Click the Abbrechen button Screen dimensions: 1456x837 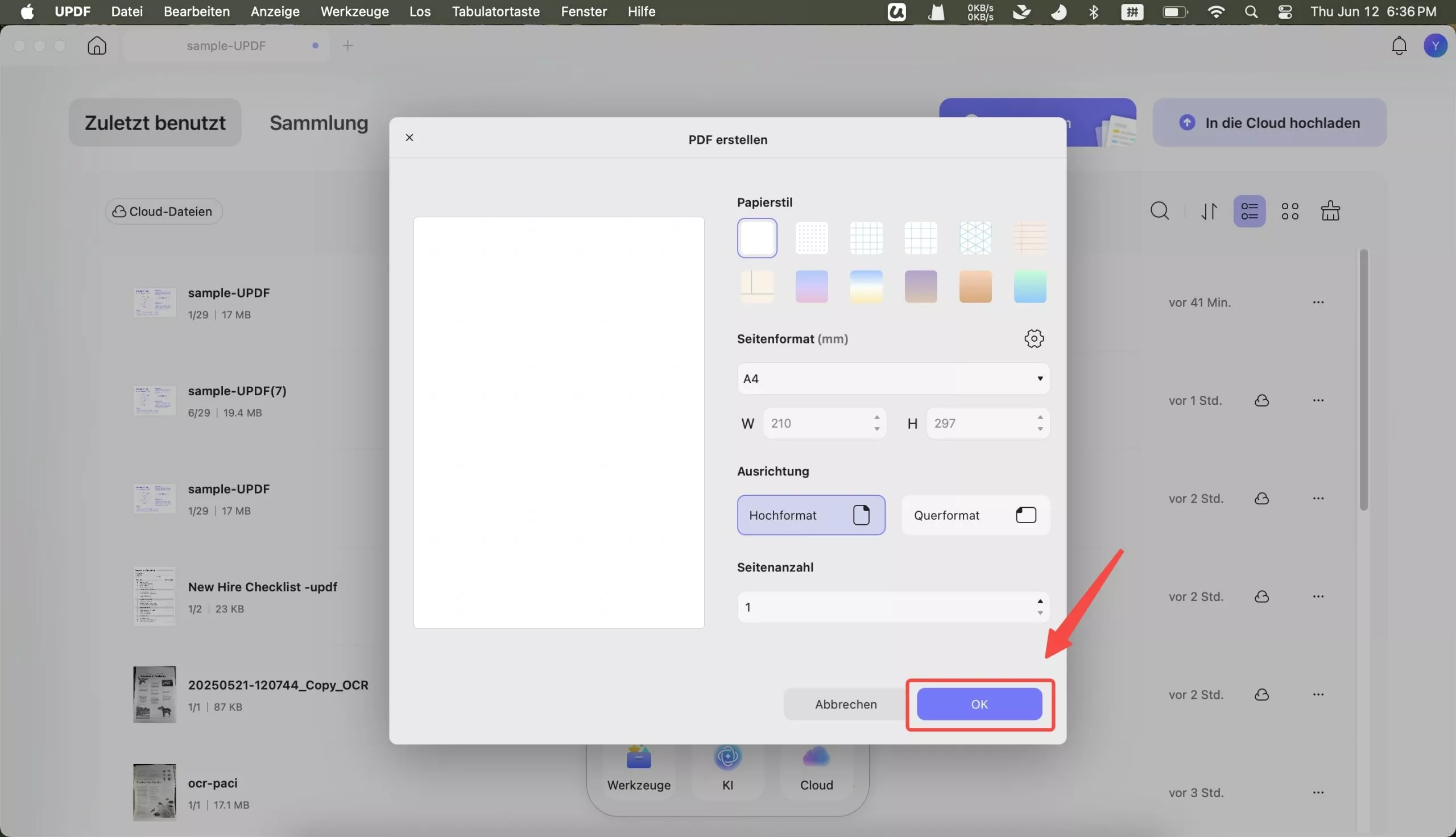point(845,704)
